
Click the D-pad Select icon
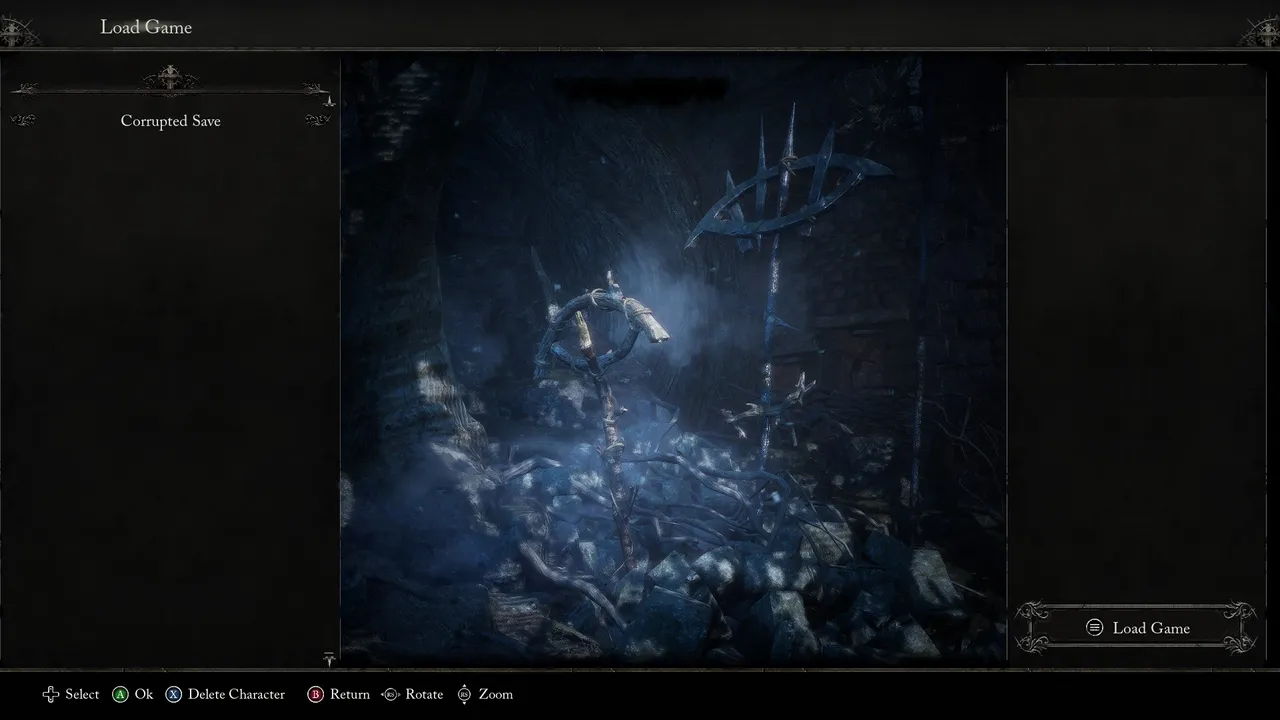click(x=50, y=694)
